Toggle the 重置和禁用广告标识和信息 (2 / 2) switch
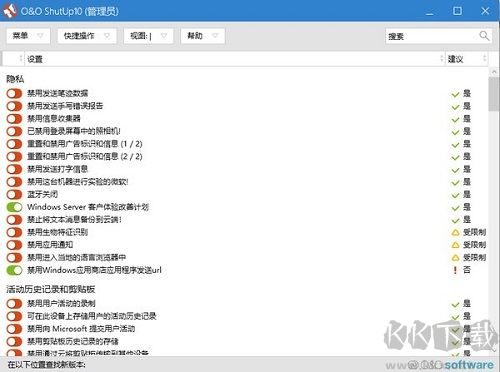 [x=14, y=157]
